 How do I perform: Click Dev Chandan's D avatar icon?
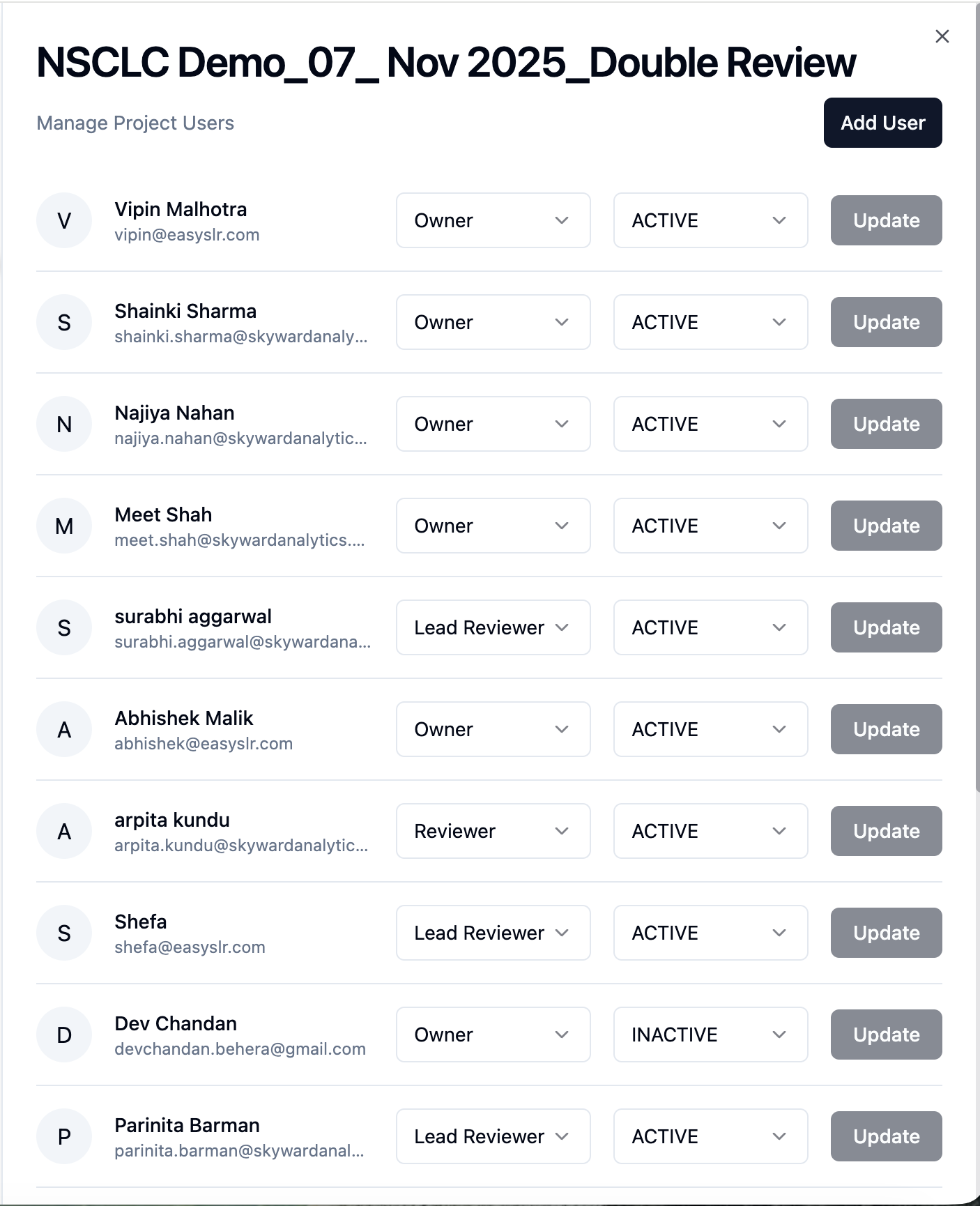(x=64, y=1035)
